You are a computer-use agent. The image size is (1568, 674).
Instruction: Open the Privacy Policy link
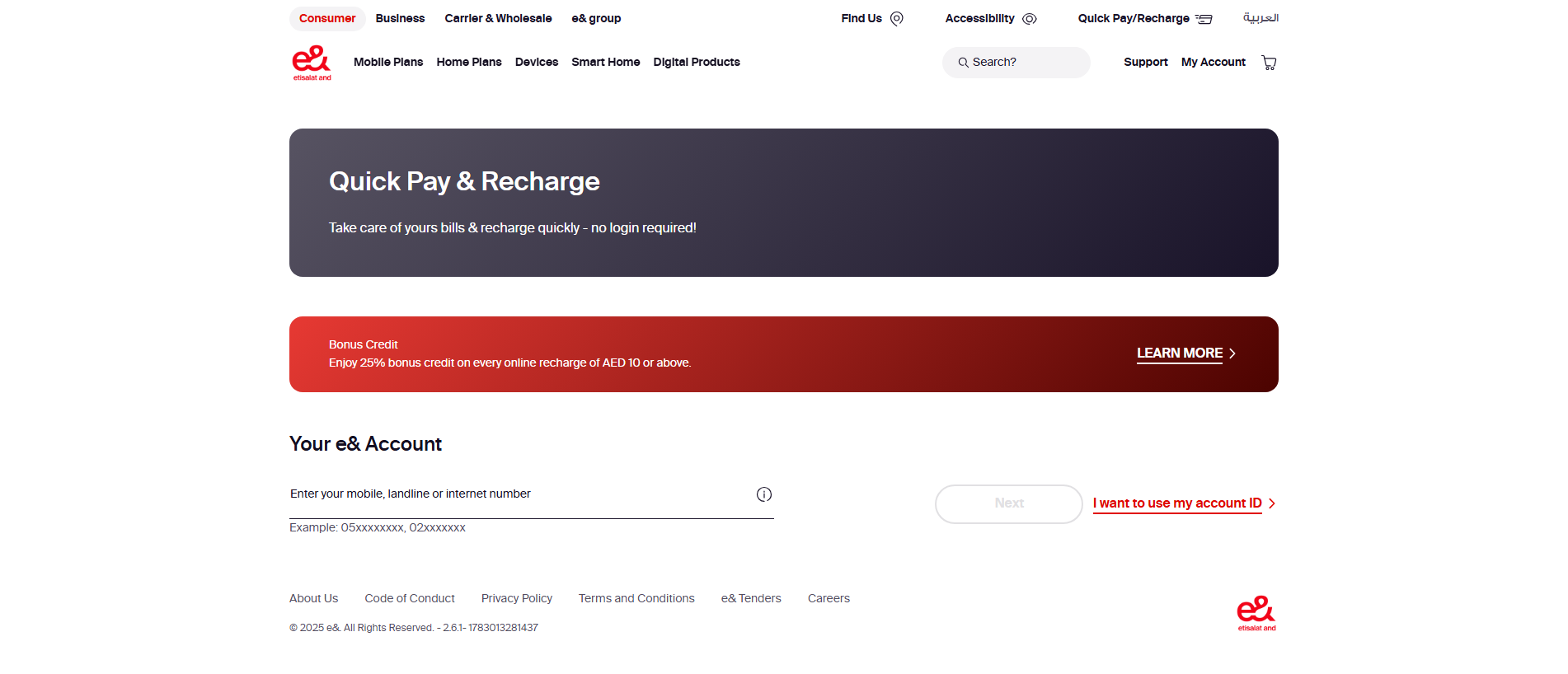517,598
